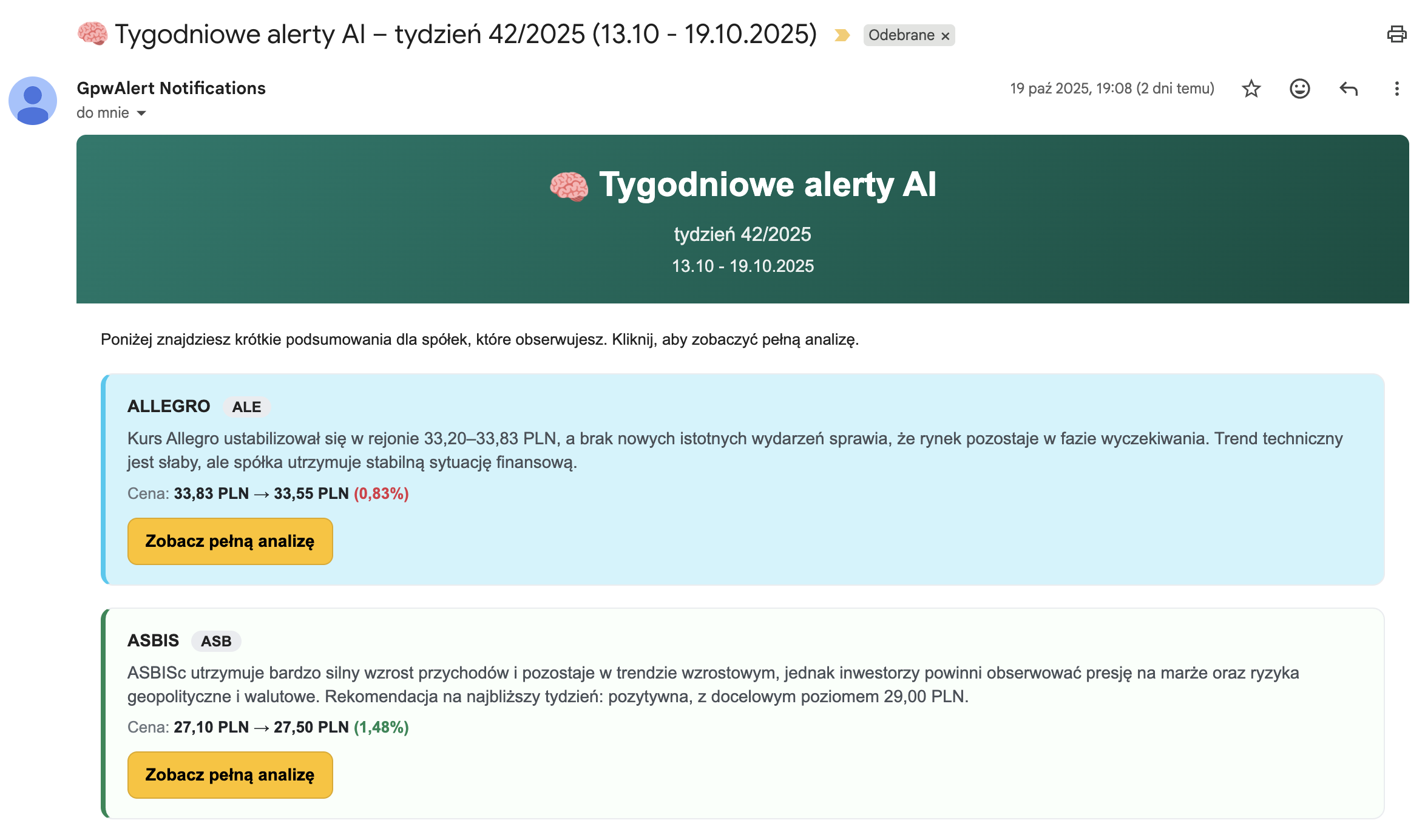Click the ALE ticker badge
The image size is (1425, 840).
(x=246, y=407)
